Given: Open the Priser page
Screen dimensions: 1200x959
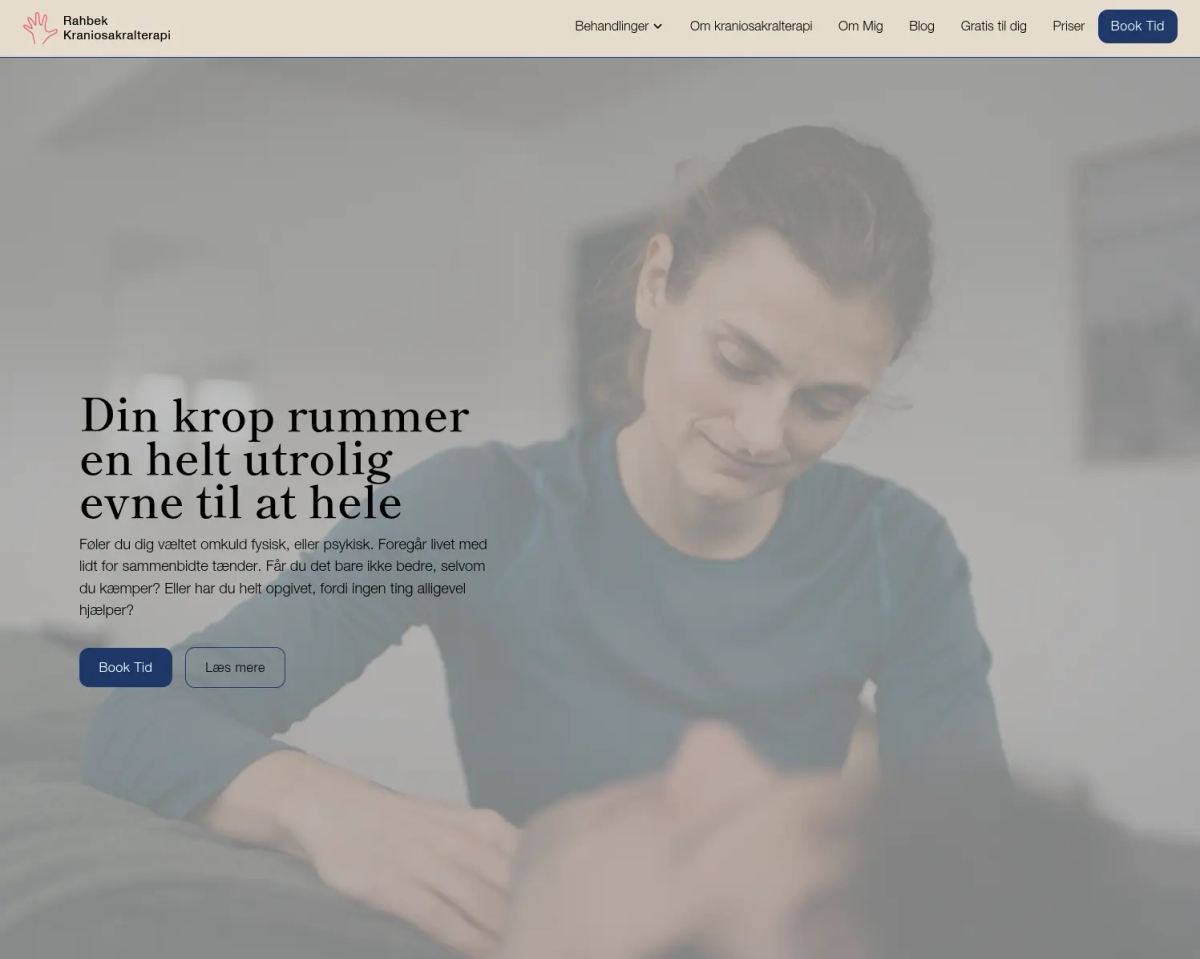Looking at the screenshot, I should [x=1068, y=26].
